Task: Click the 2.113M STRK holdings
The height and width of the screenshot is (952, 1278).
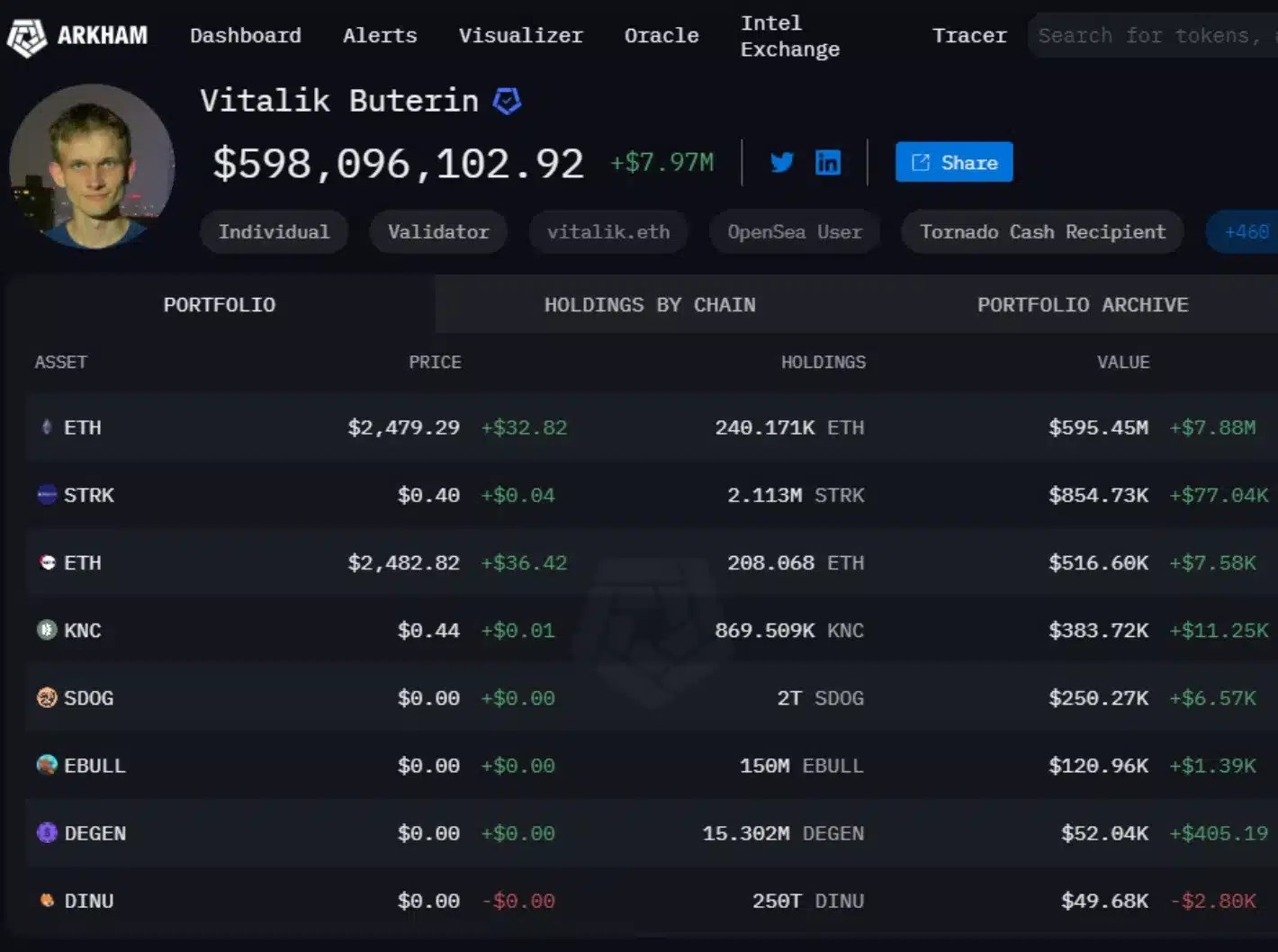Action: (x=796, y=495)
